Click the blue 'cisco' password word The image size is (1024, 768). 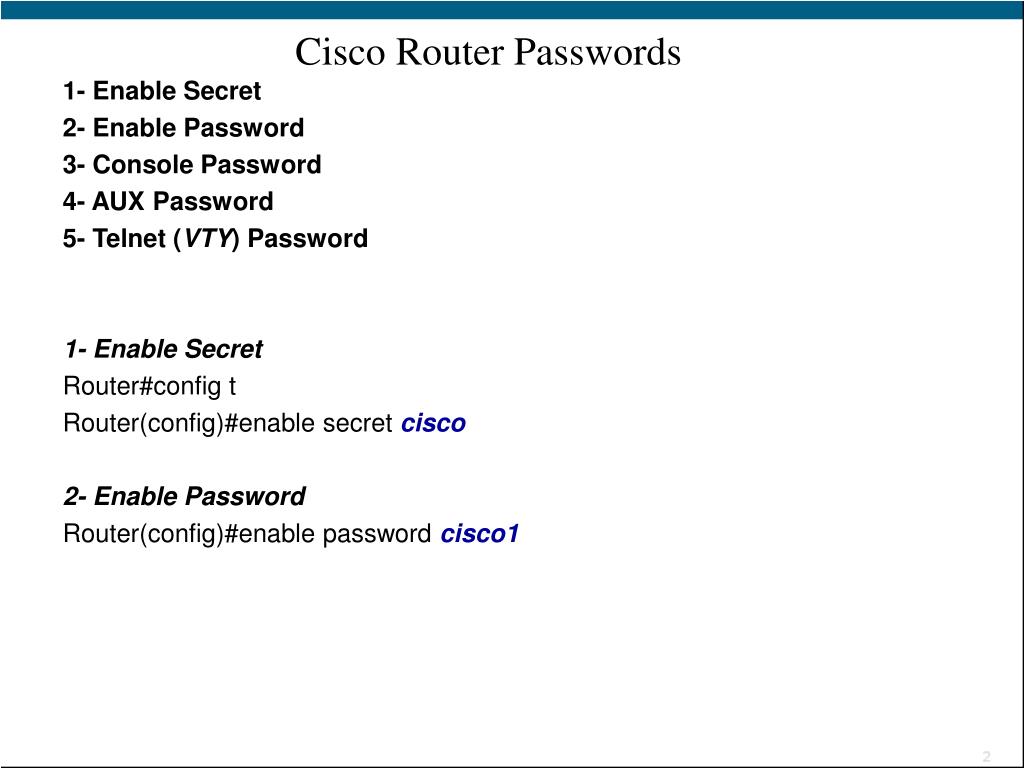(x=433, y=423)
